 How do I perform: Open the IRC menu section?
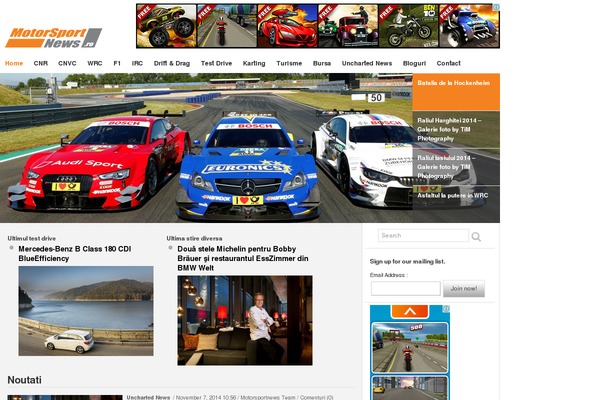tap(137, 63)
